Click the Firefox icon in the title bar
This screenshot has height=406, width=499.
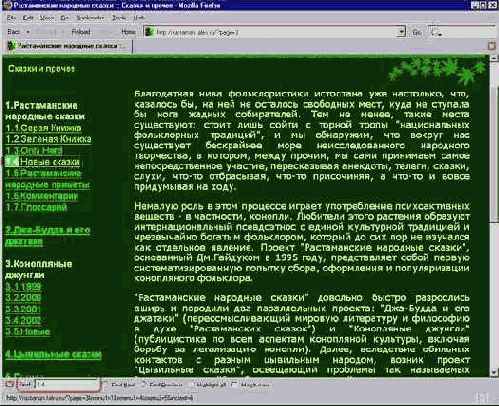pyautogui.click(x=7, y=5)
